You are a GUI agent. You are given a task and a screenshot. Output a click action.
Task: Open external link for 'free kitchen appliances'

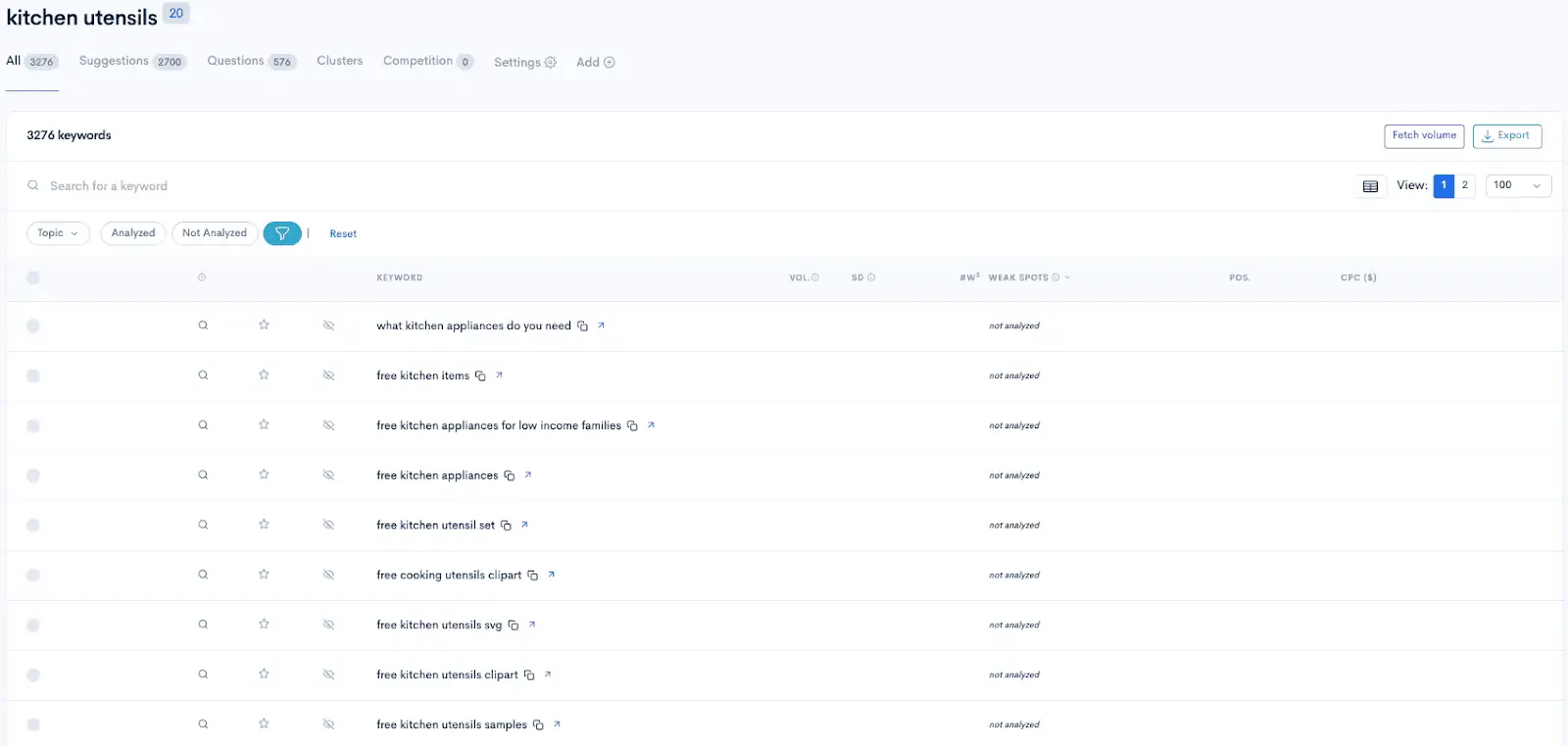point(527,474)
